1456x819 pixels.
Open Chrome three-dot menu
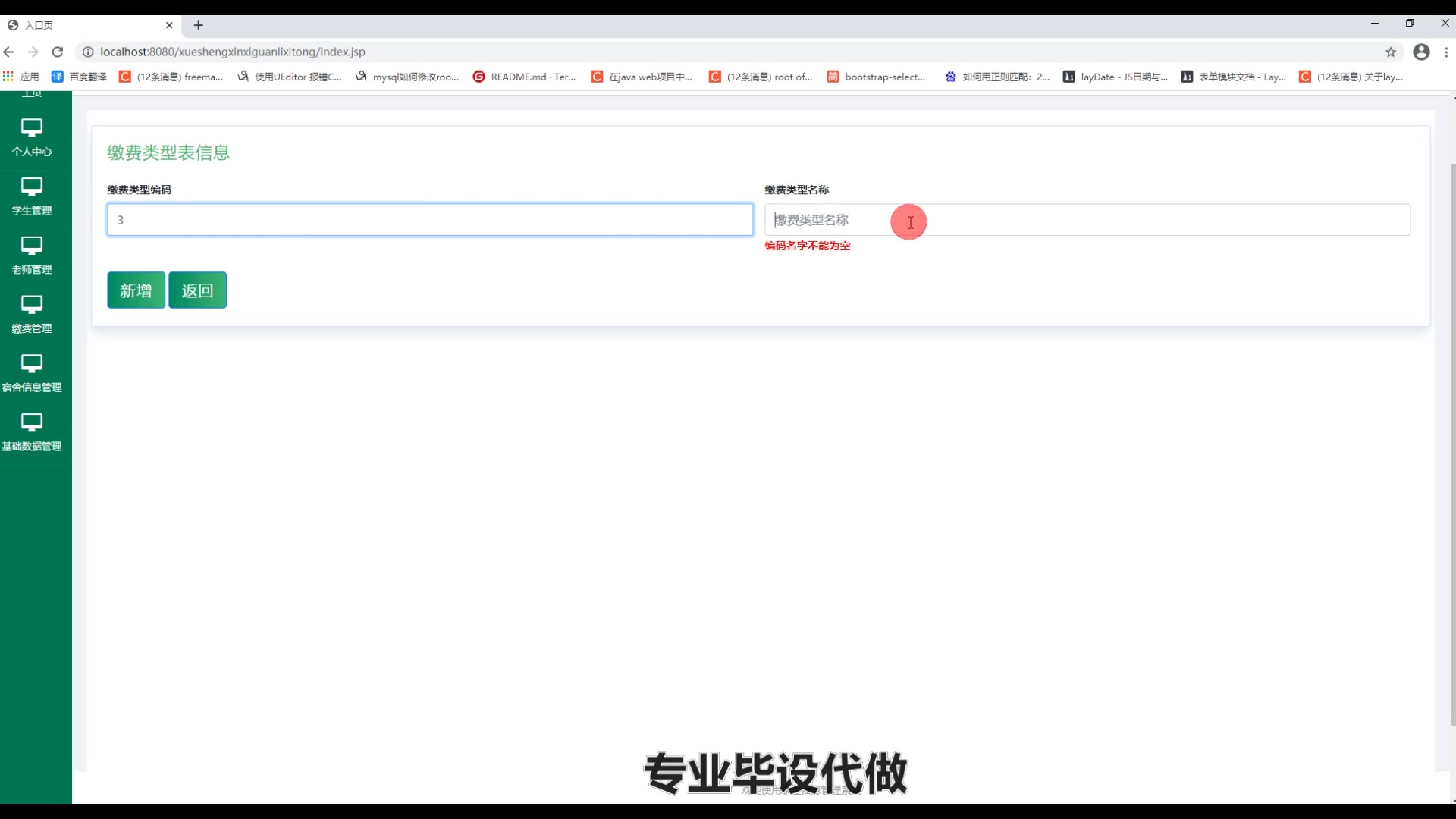[1446, 52]
